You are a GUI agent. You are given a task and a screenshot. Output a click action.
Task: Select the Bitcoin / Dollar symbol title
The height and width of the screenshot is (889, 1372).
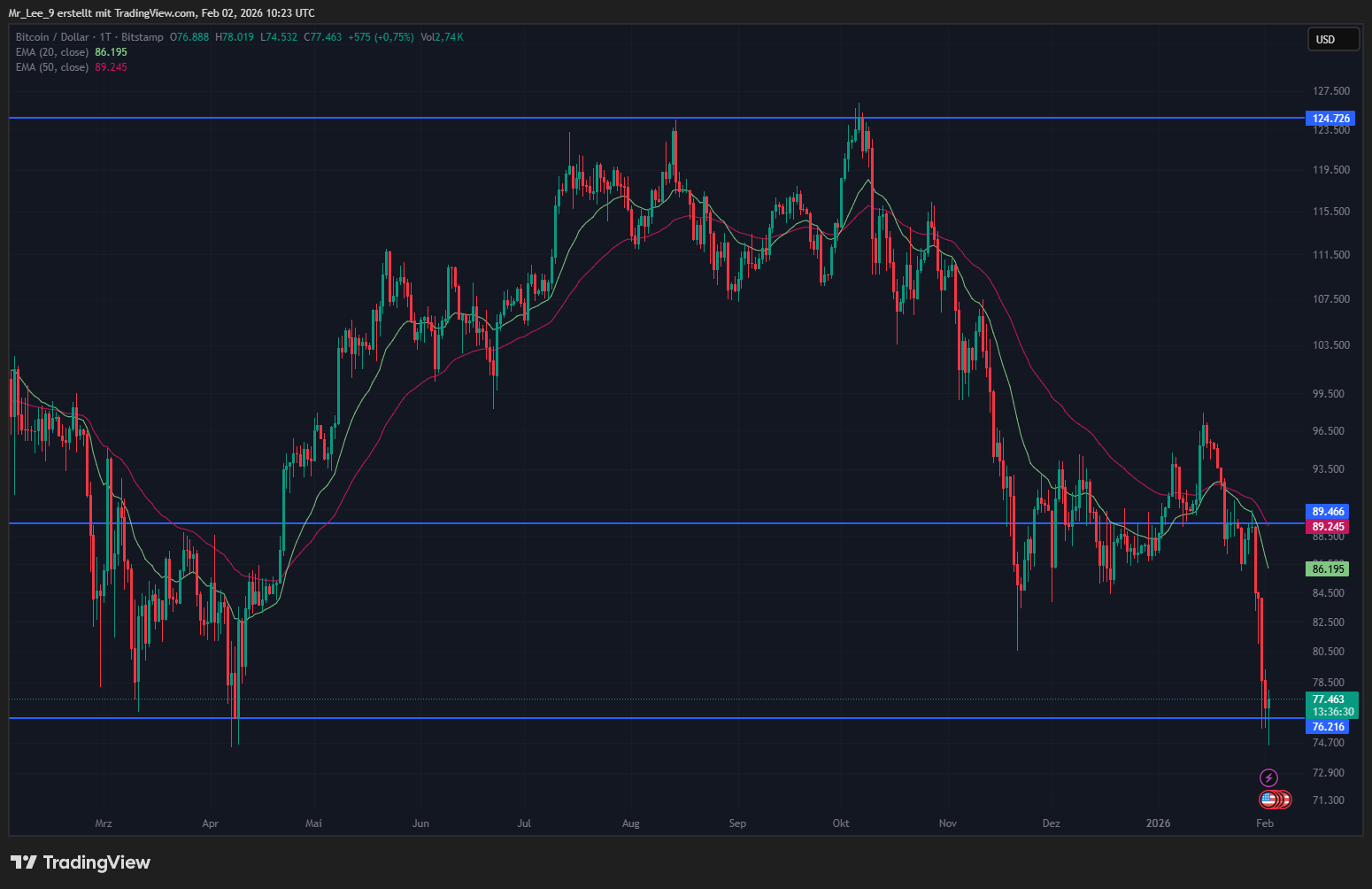[52, 37]
